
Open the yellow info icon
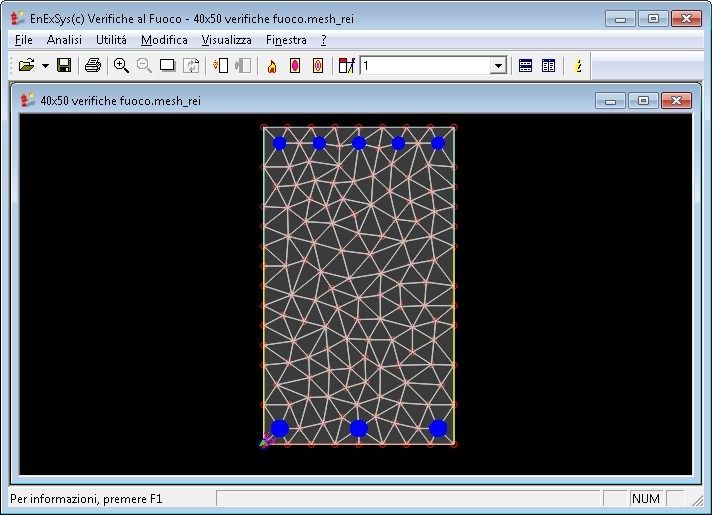578,66
